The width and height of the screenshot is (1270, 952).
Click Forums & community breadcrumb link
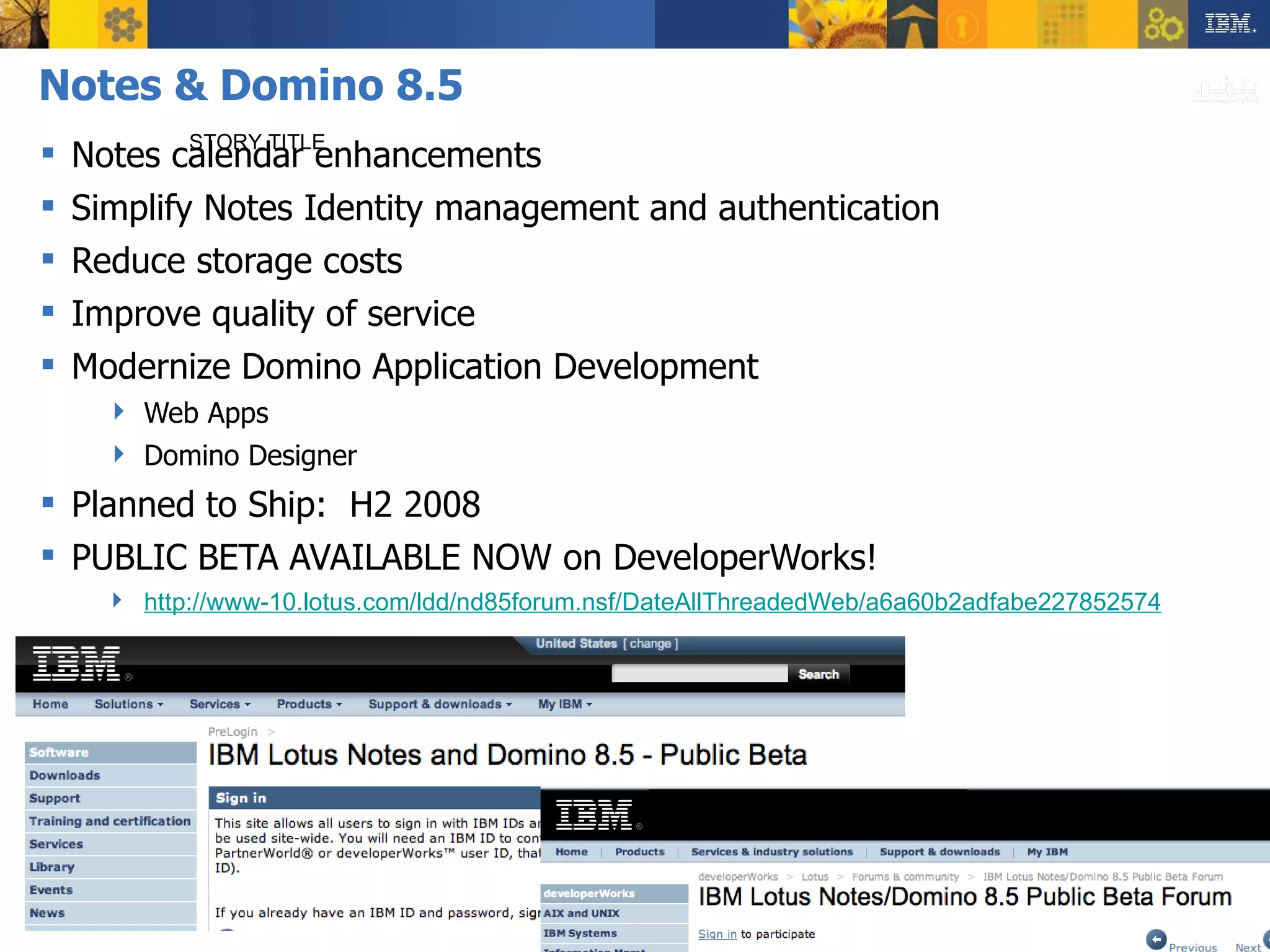point(905,876)
